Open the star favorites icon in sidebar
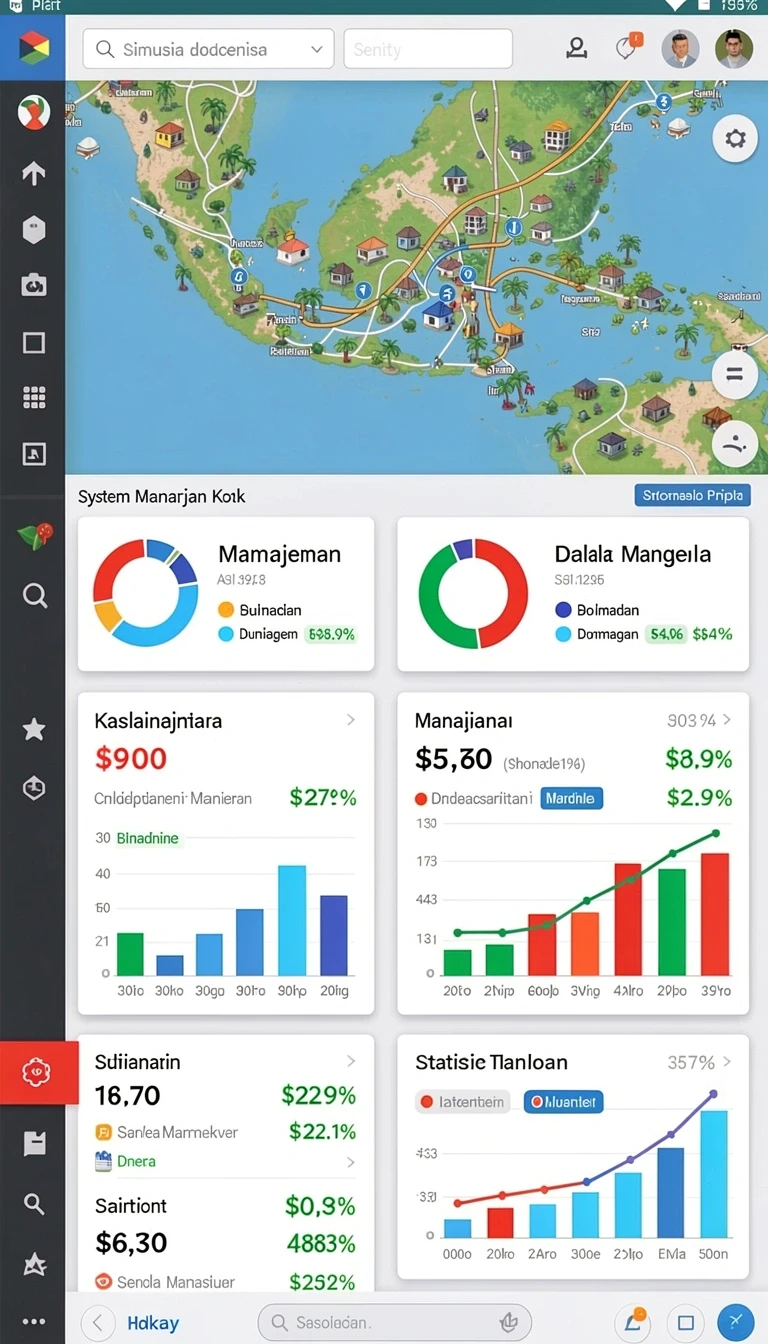The image size is (768, 1344). tap(34, 729)
